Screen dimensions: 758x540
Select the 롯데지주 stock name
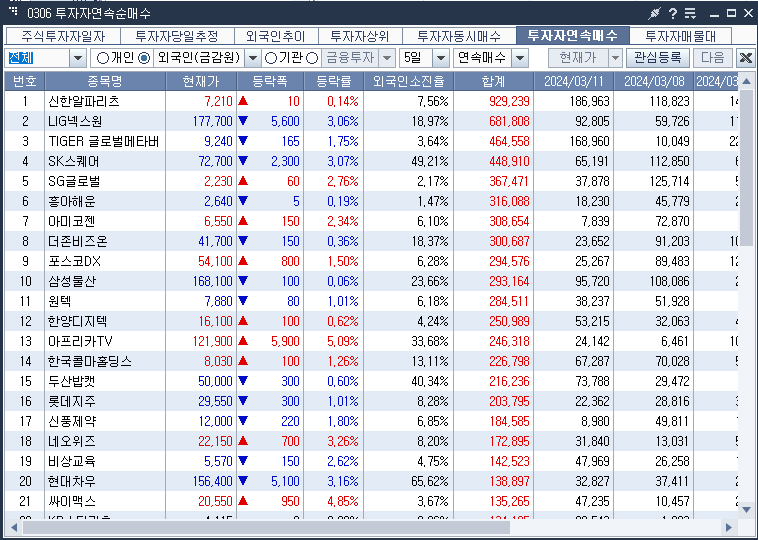[x=72, y=402]
